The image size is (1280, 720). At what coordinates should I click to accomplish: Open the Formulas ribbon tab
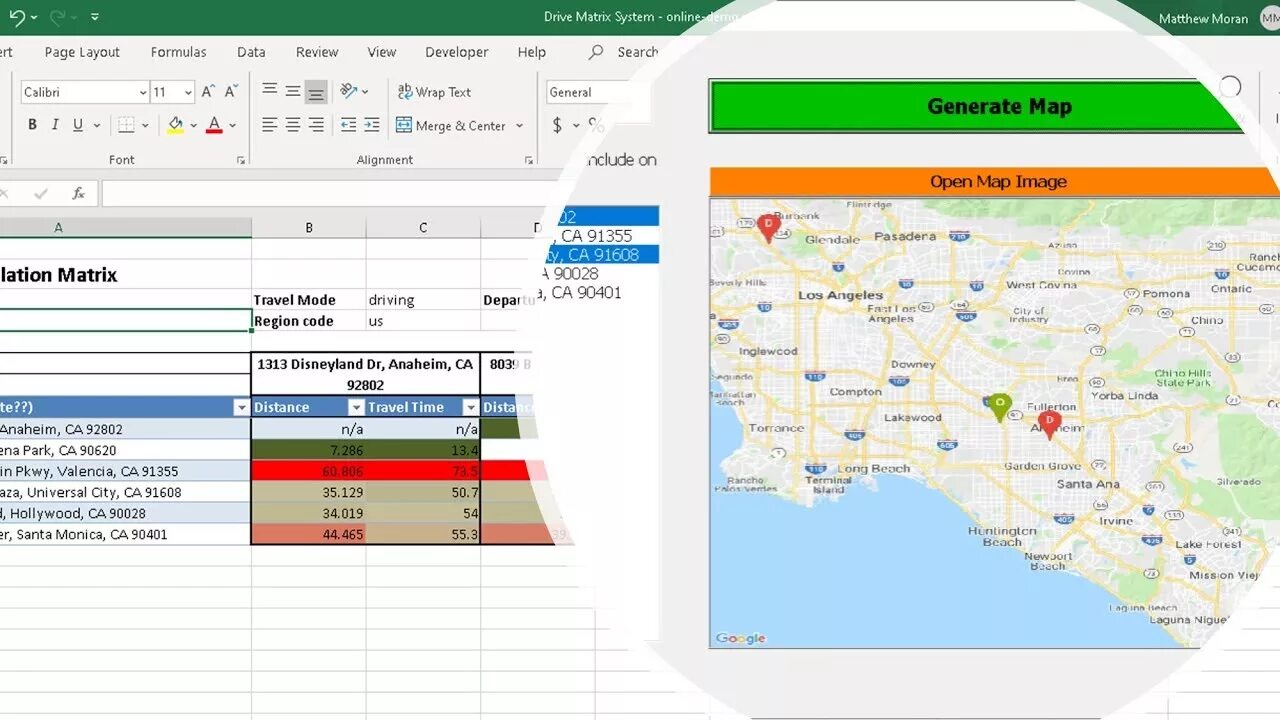tap(178, 52)
